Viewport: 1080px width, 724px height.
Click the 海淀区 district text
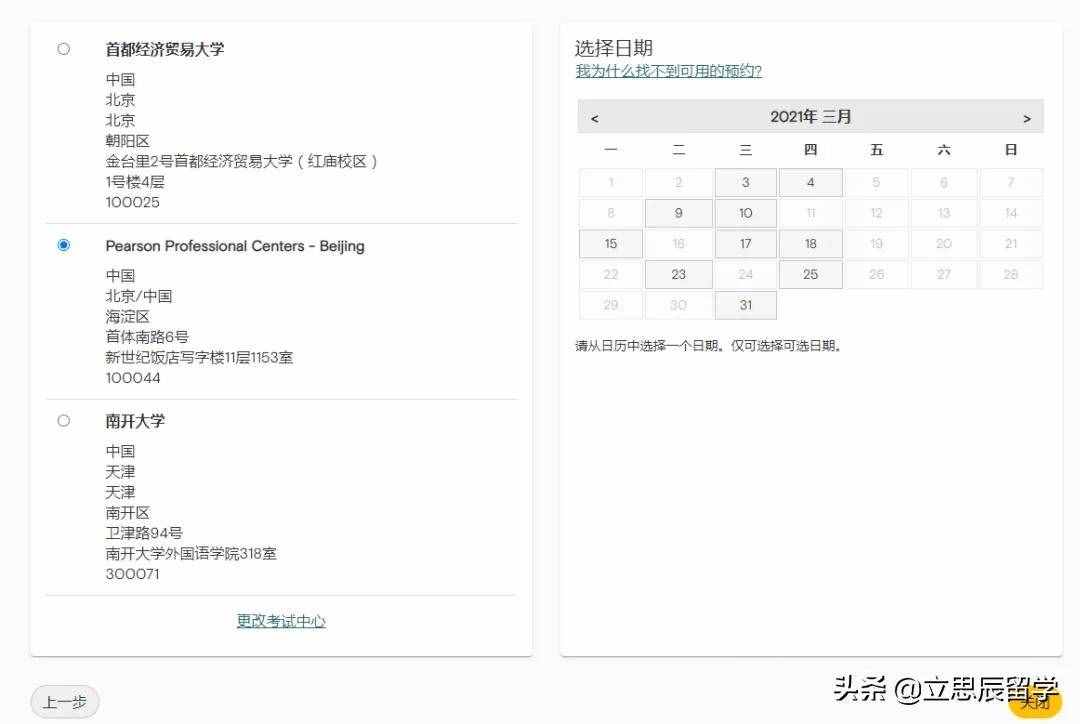[x=127, y=317]
